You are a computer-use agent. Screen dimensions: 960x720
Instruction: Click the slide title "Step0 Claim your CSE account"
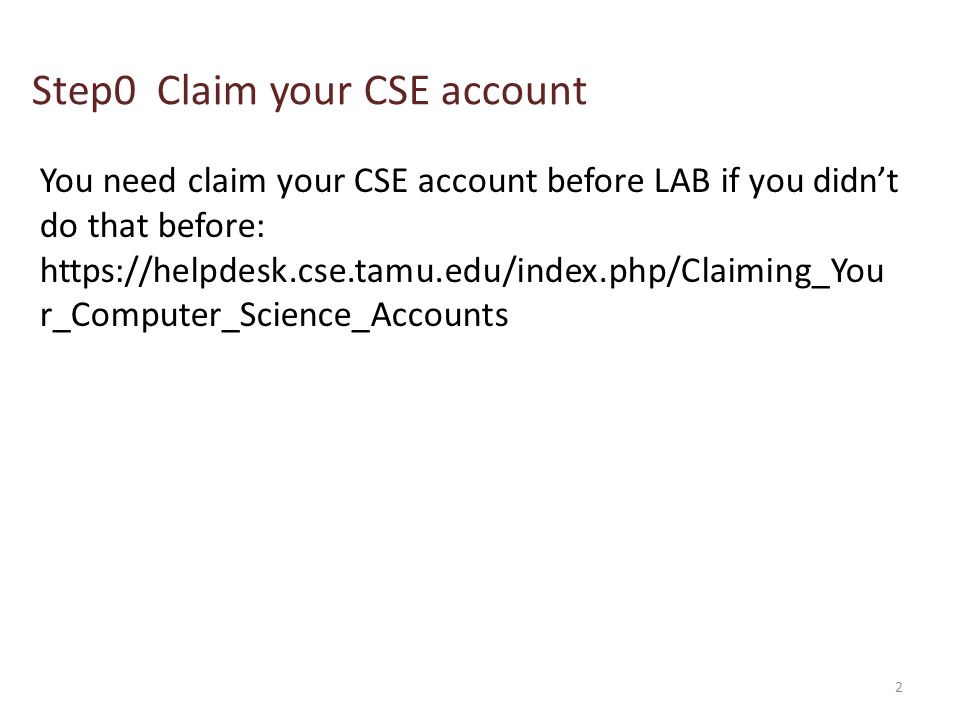pos(309,92)
